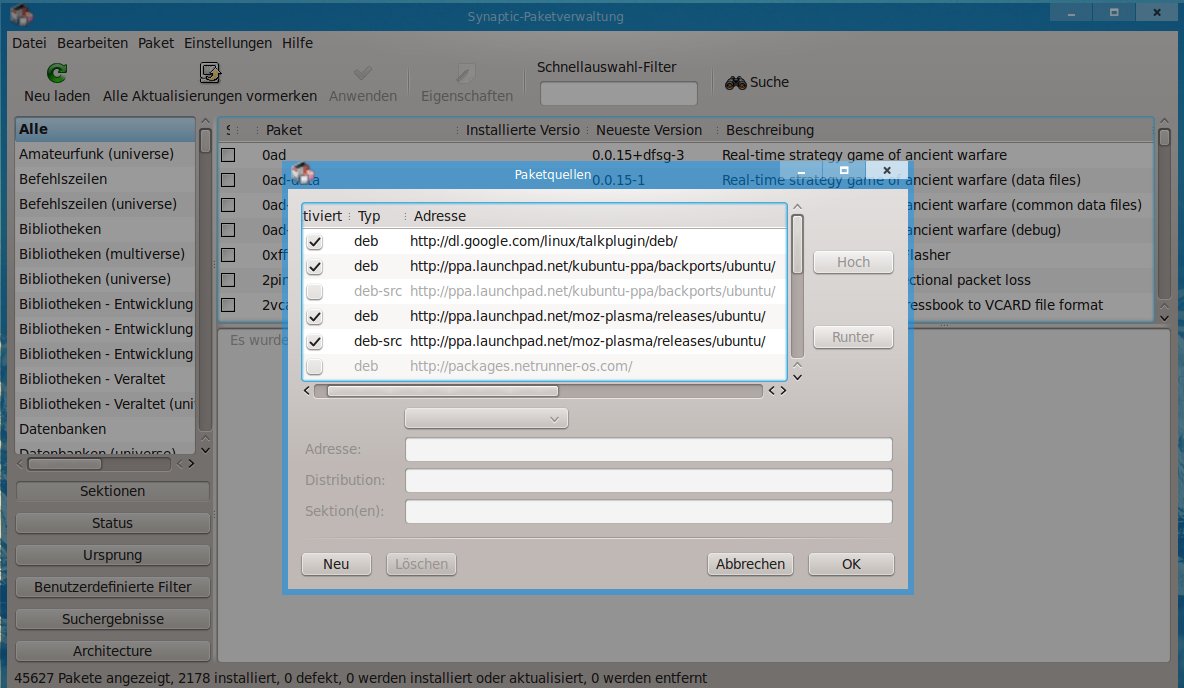
Task: Click the Paket column header
Action: point(358,130)
